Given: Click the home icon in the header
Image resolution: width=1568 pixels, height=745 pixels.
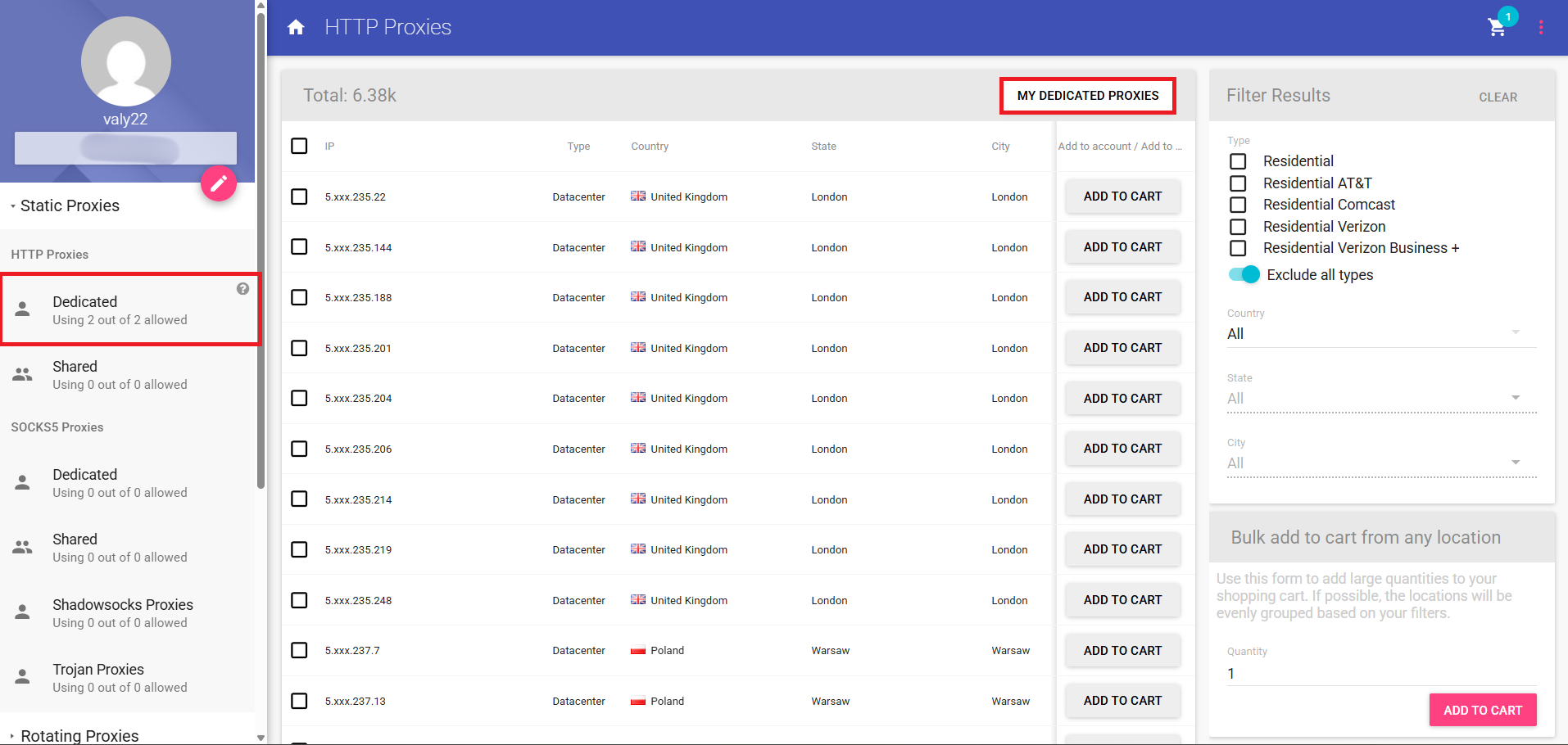Looking at the screenshot, I should pyautogui.click(x=295, y=26).
